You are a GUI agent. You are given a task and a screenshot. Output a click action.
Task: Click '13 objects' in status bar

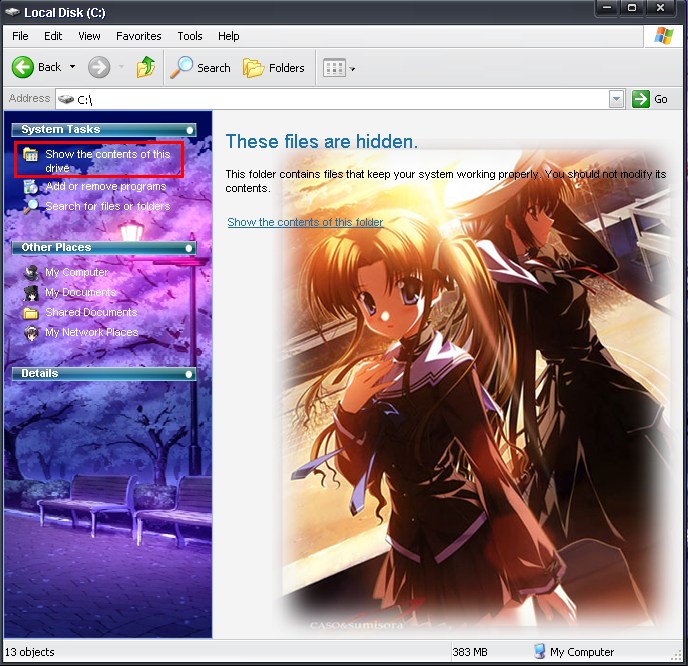click(29, 652)
